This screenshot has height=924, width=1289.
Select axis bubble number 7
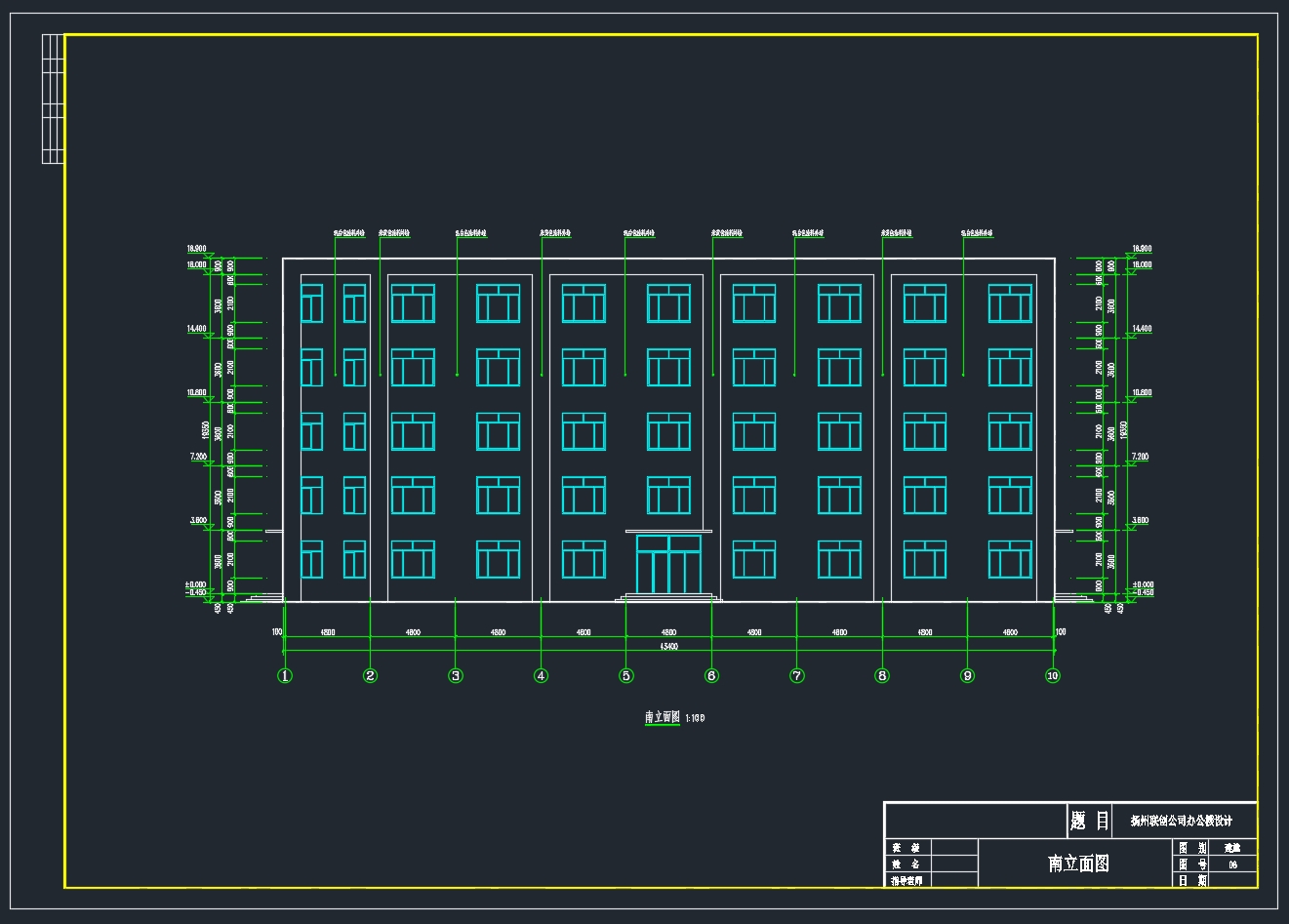(797, 675)
